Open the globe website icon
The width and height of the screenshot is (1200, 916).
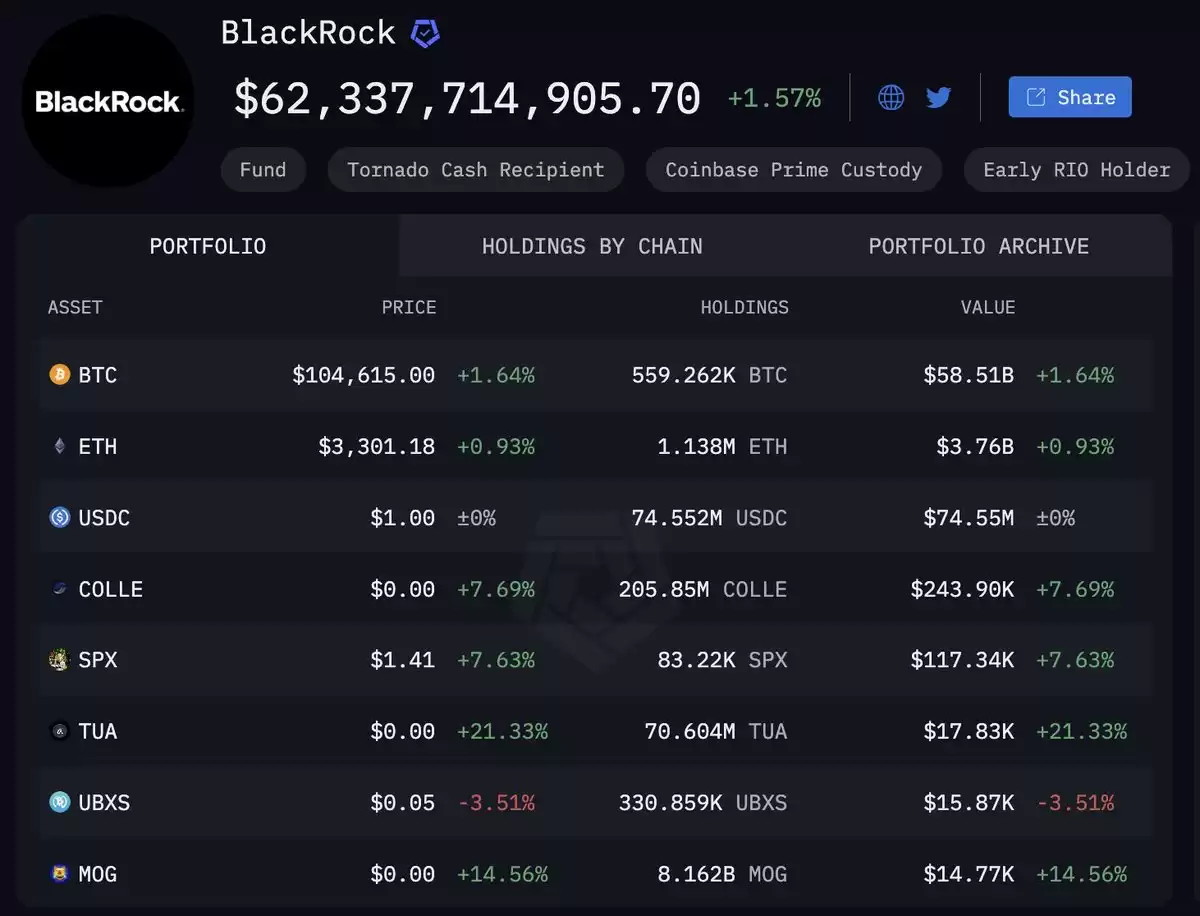pos(891,97)
